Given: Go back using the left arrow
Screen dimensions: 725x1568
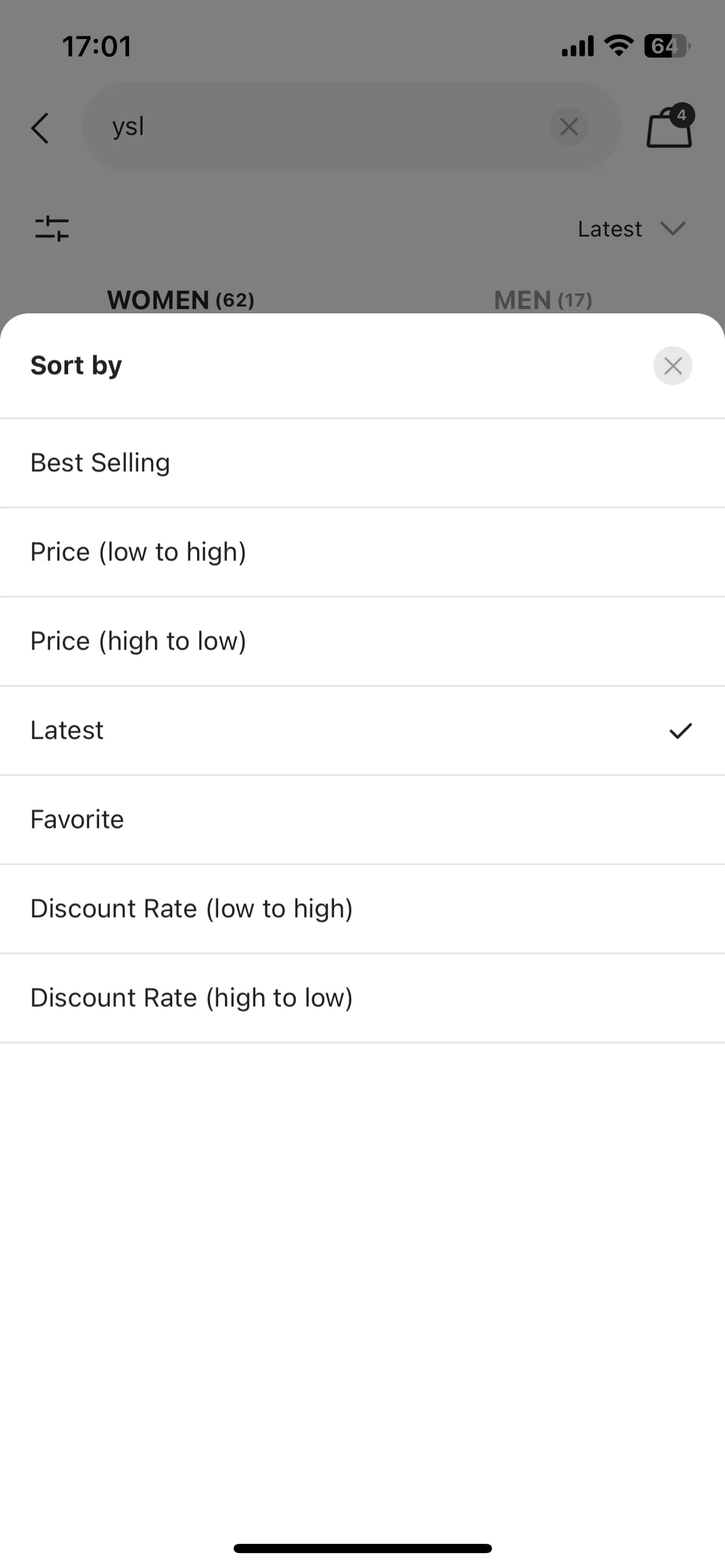Looking at the screenshot, I should [40, 128].
